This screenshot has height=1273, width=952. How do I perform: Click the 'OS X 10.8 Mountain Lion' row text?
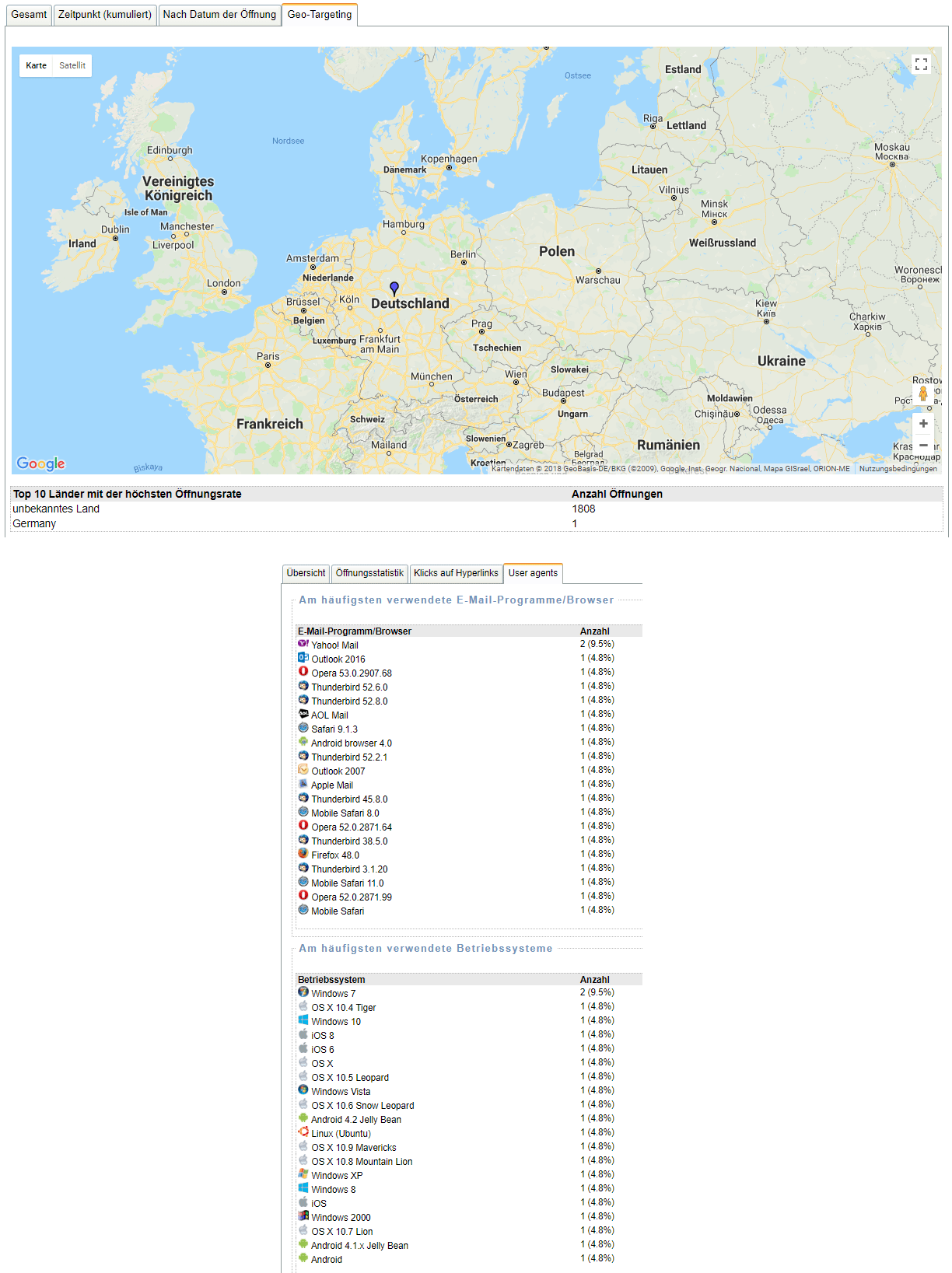click(x=362, y=1162)
